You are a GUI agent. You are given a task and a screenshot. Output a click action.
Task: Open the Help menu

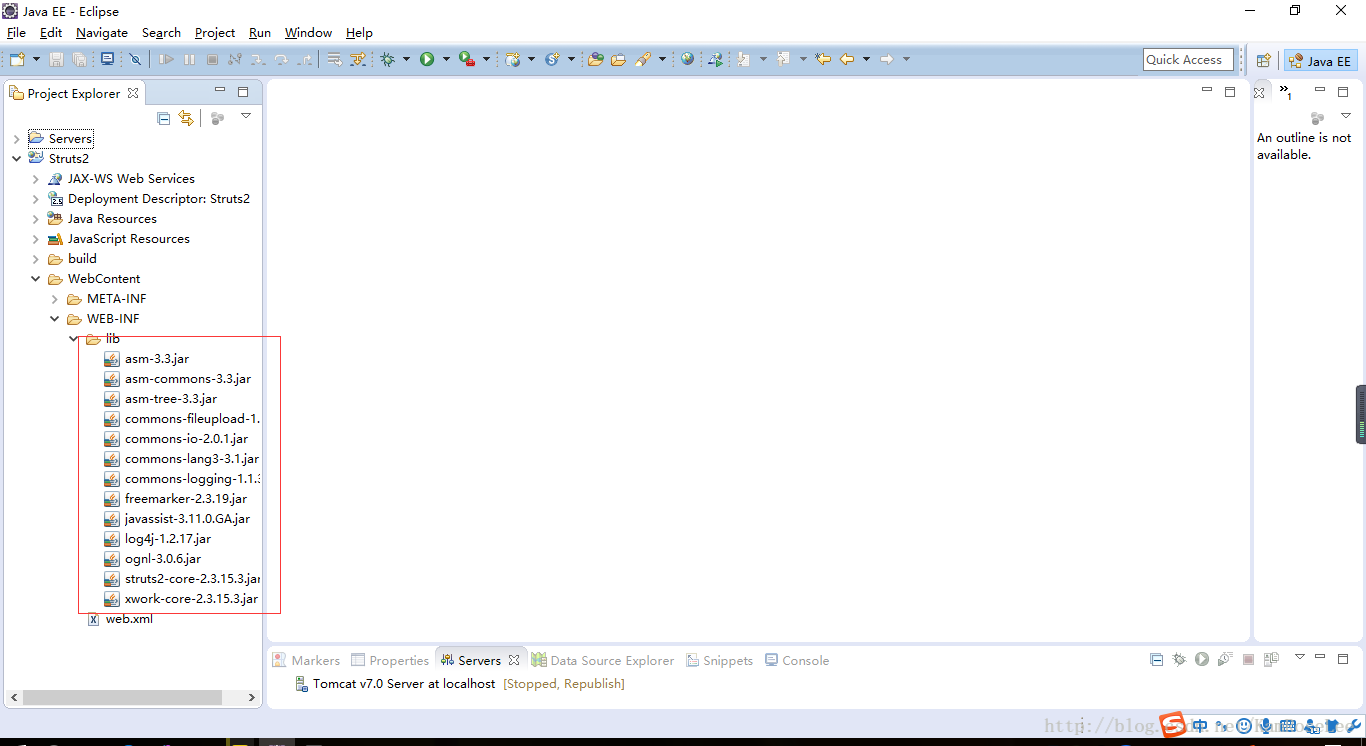click(x=359, y=33)
